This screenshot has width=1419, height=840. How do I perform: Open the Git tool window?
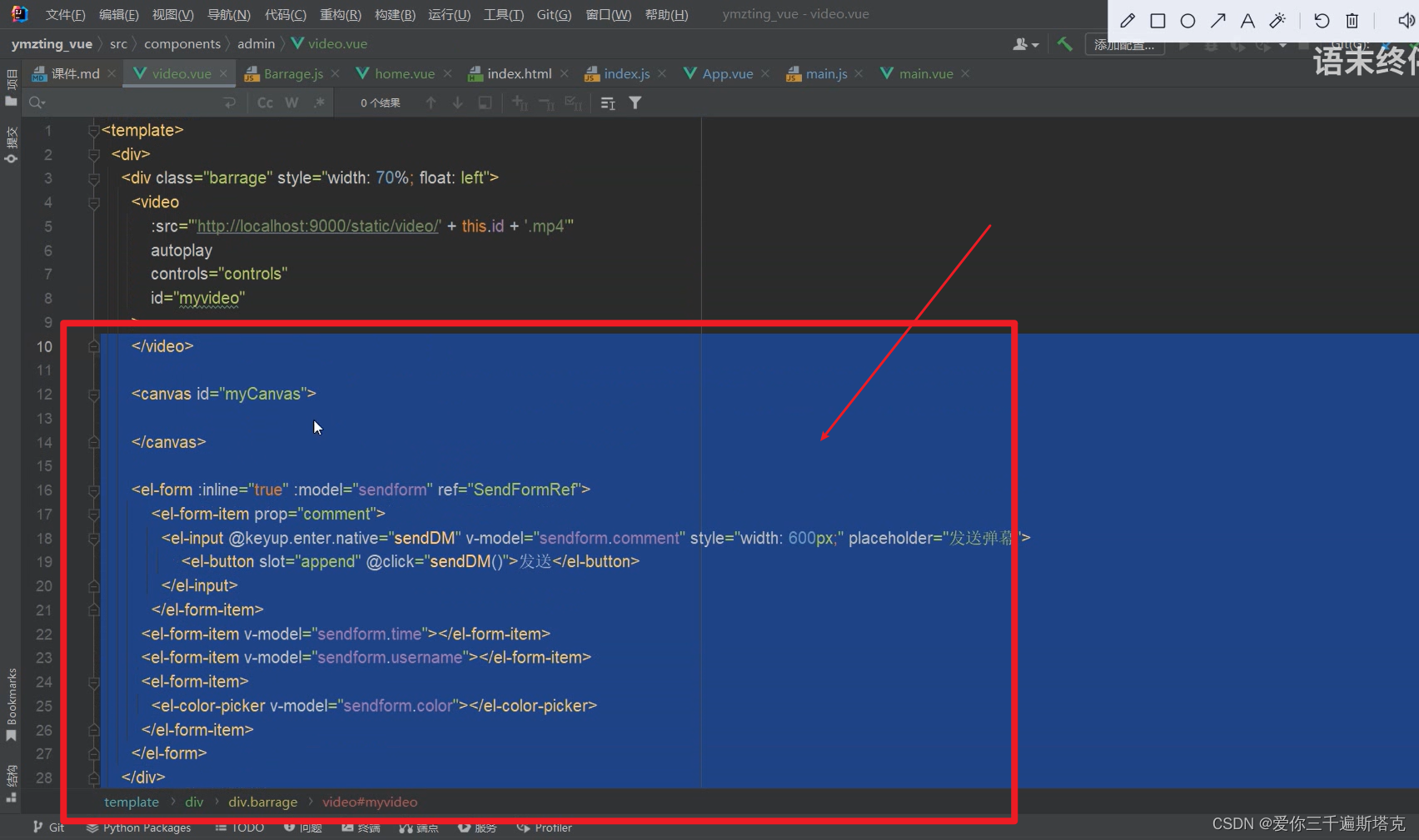click(x=48, y=828)
